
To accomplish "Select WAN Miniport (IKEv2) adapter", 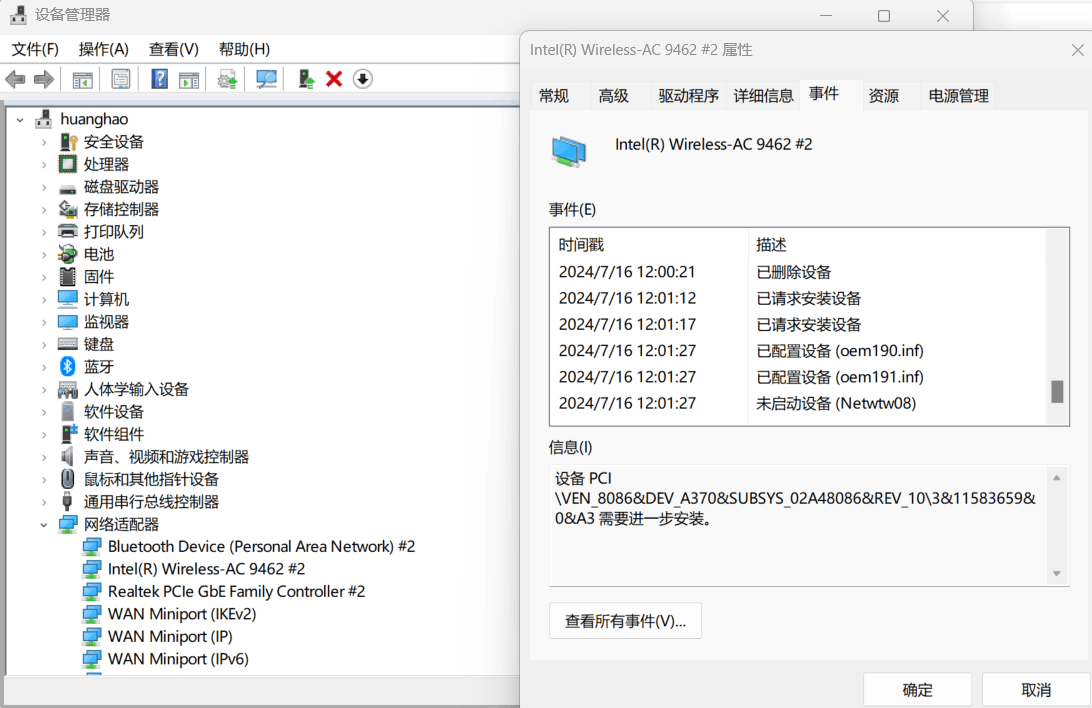I will (182, 614).
